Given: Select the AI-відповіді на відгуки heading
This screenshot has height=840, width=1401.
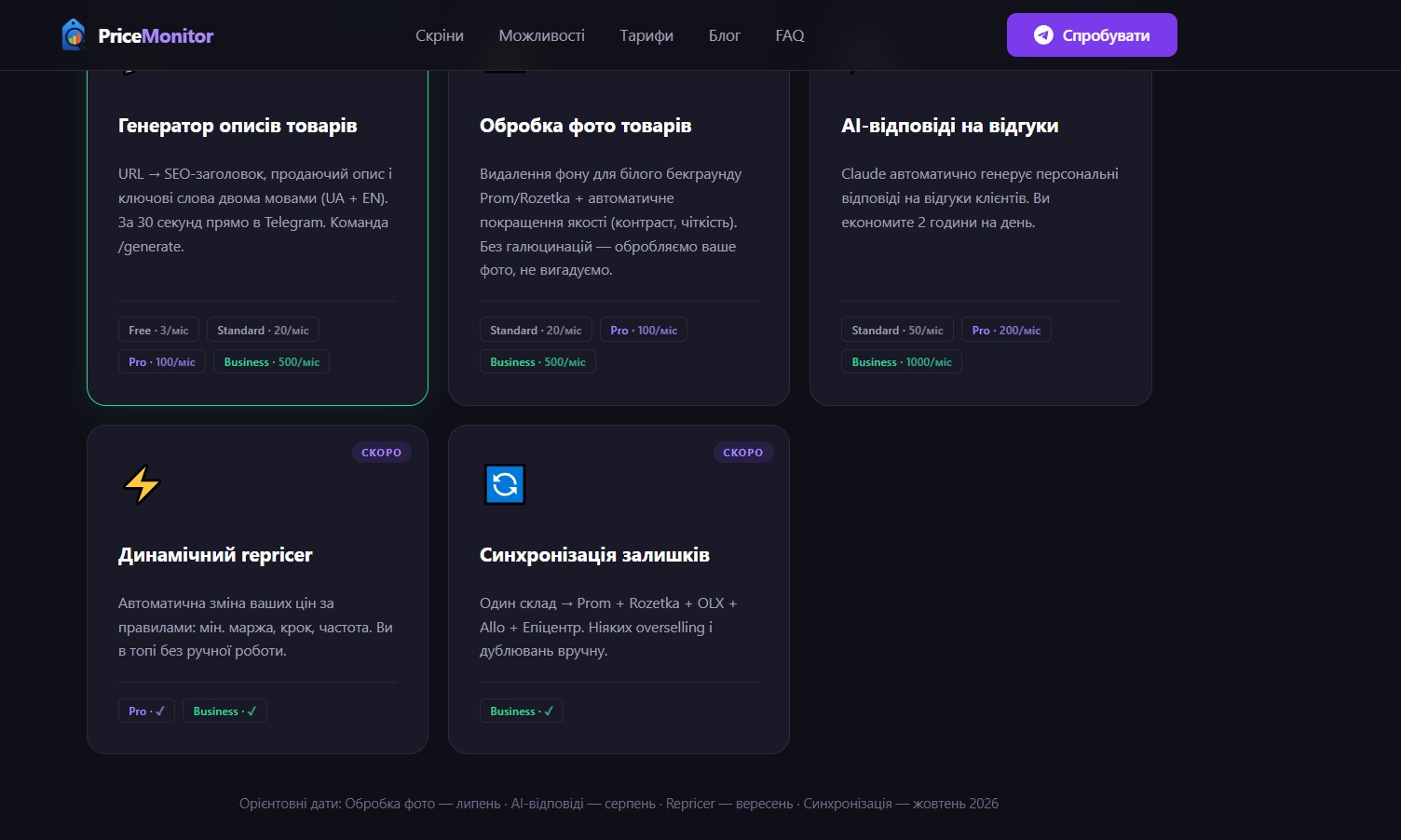Looking at the screenshot, I should pos(950,126).
